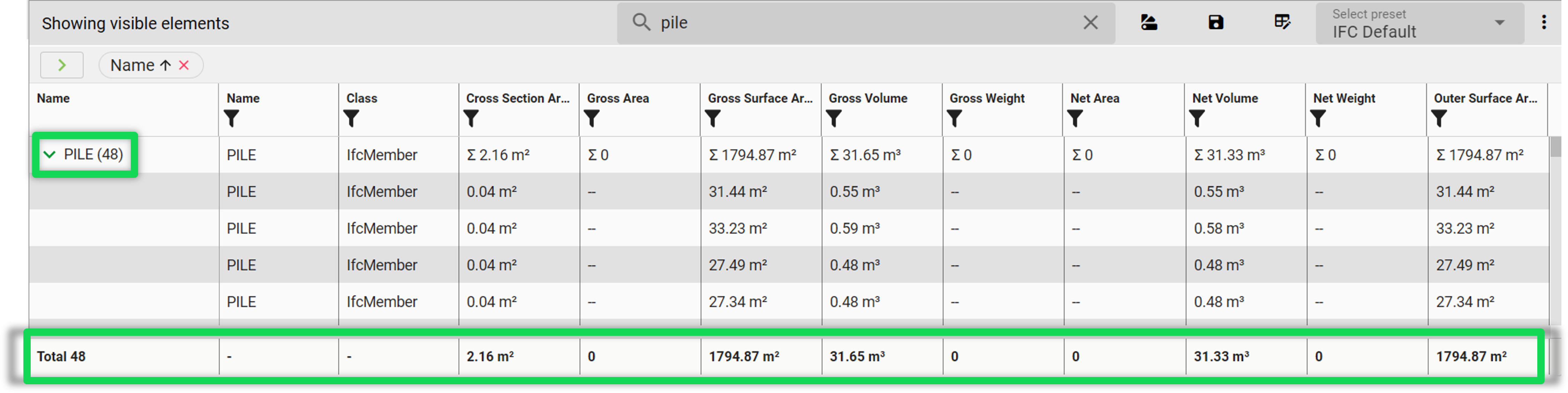This screenshot has height=393, width=1568.
Task: Select row with gross surface 27.34 m²
Action: tap(789, 301)
